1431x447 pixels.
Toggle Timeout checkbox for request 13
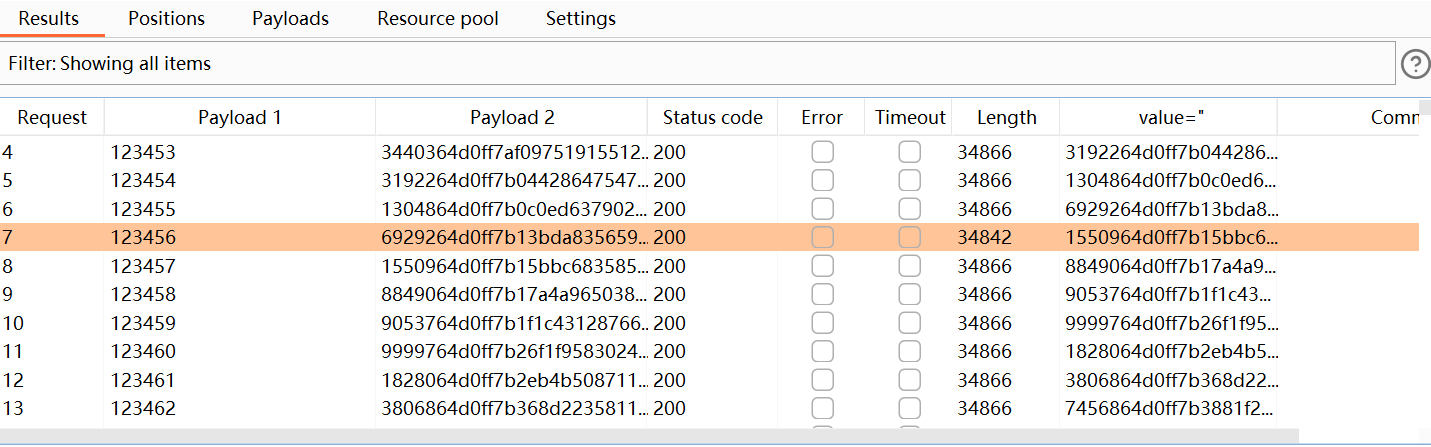[x=909, y=408]
